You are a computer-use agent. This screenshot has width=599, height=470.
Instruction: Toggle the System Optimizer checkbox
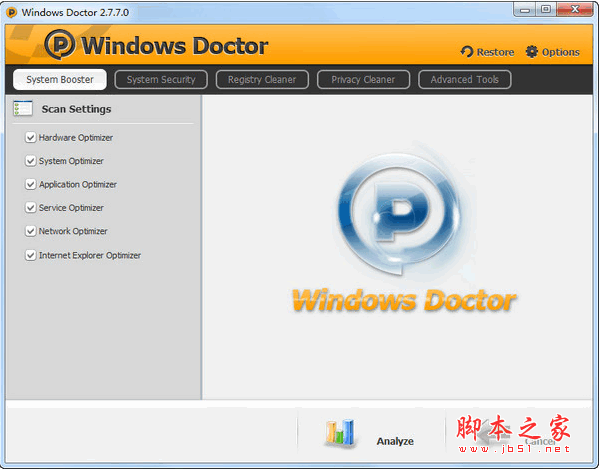[x=31, y=160]
